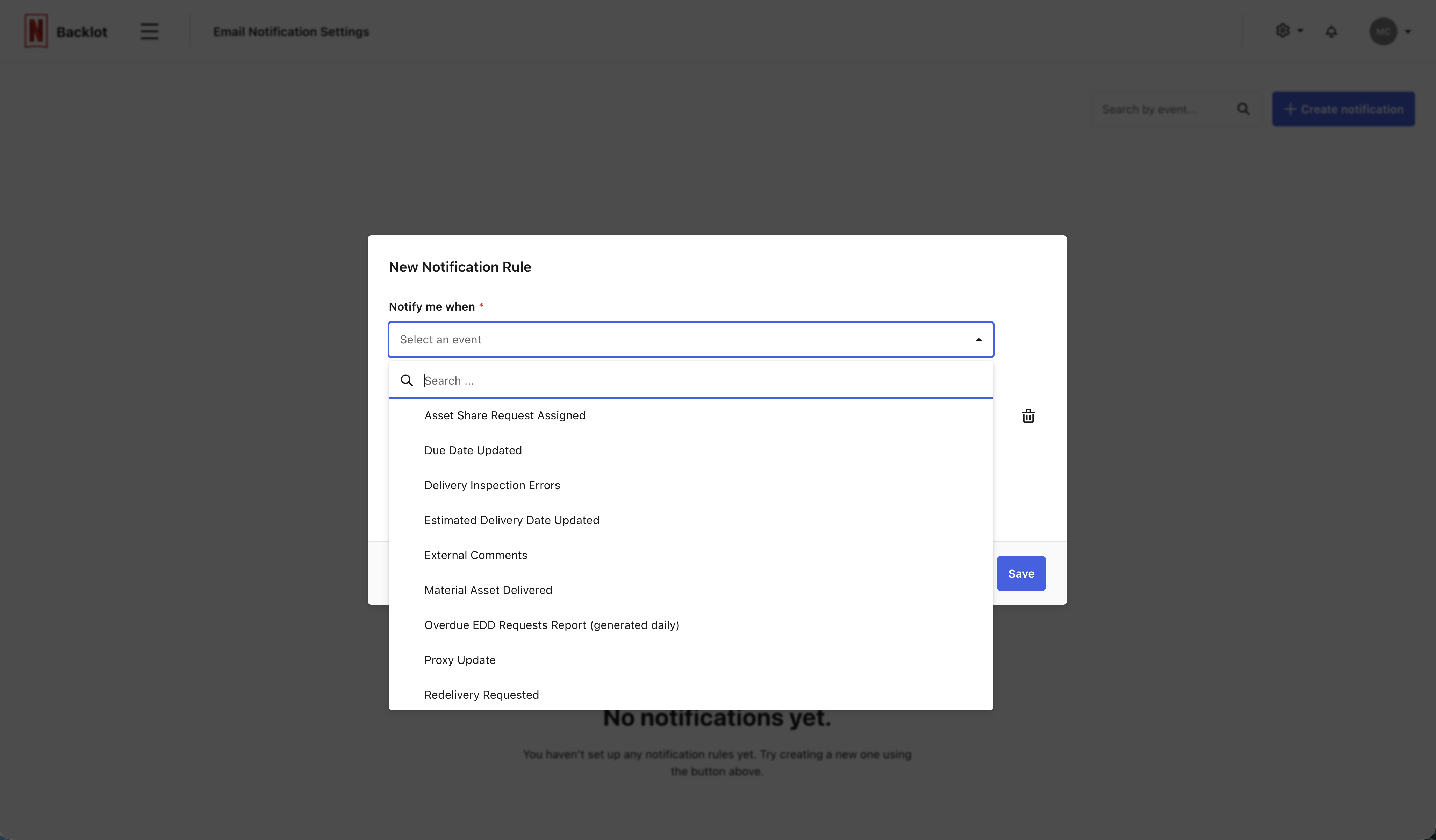Screen dimensions: 1436x840
Task: Open the settings gear menu
Action: coord(1282,31)
